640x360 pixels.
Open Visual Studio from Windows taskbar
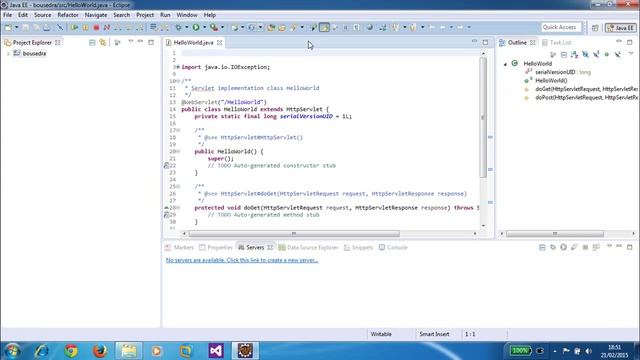(x=216, y=351)
